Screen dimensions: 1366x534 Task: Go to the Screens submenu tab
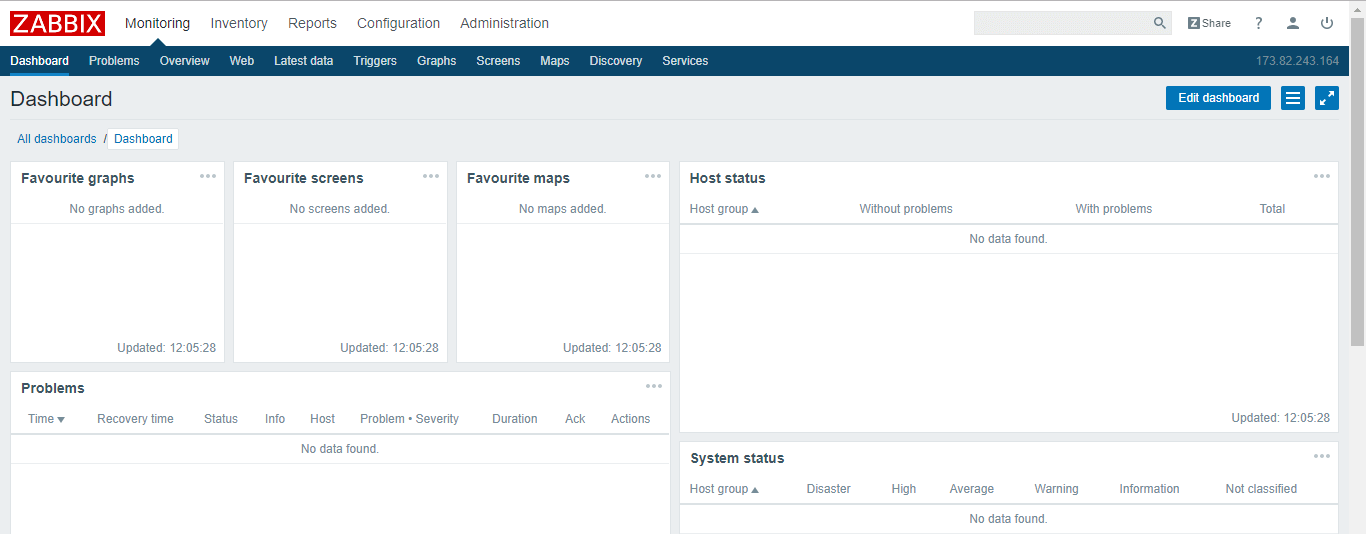click(498, 61)
